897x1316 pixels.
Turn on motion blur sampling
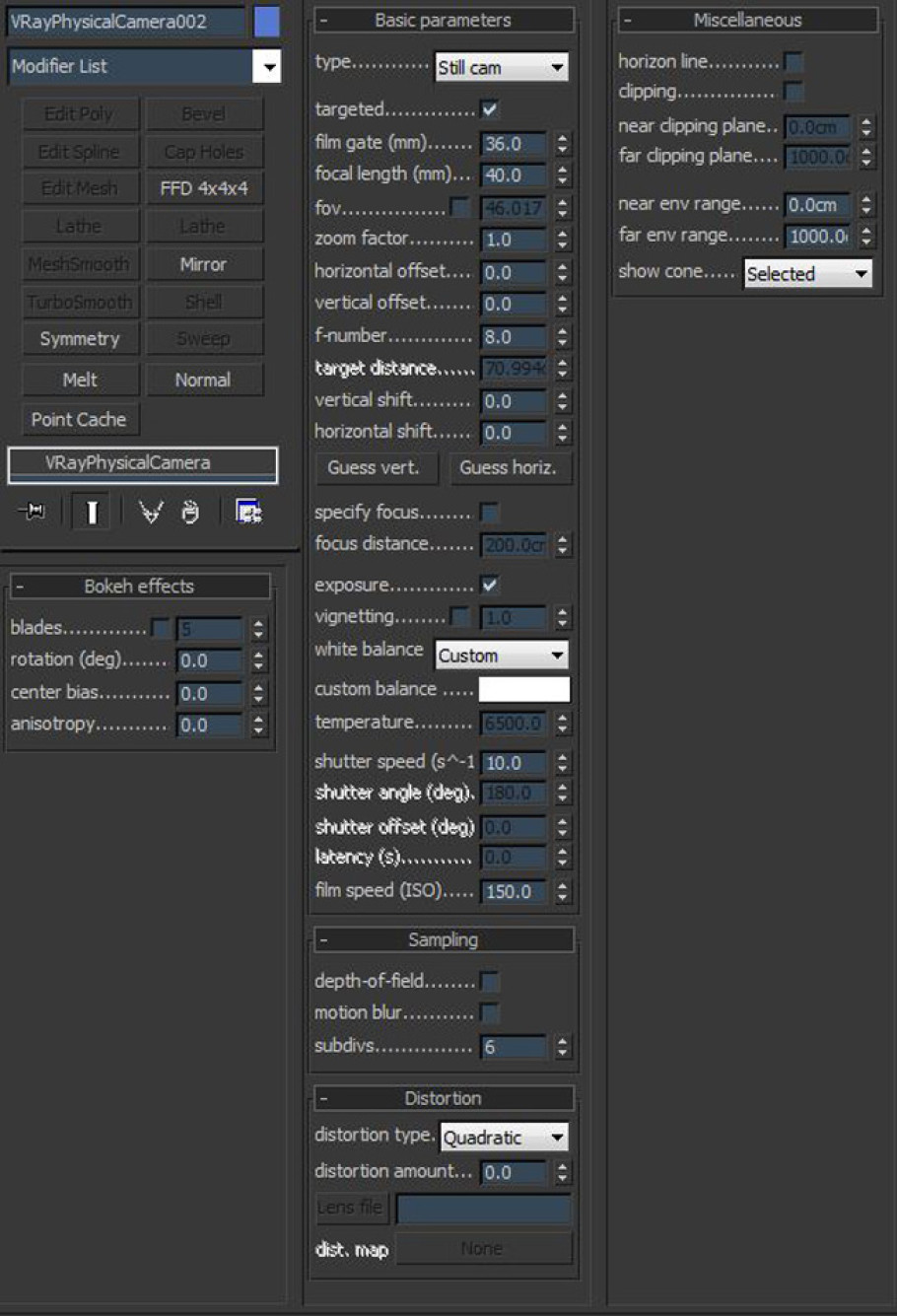point(489,1013)
